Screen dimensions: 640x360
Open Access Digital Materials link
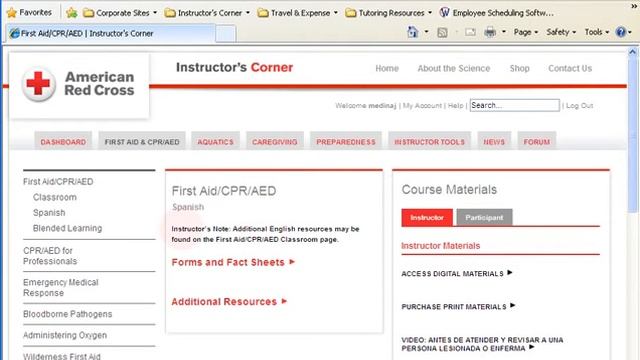(456, 273)
